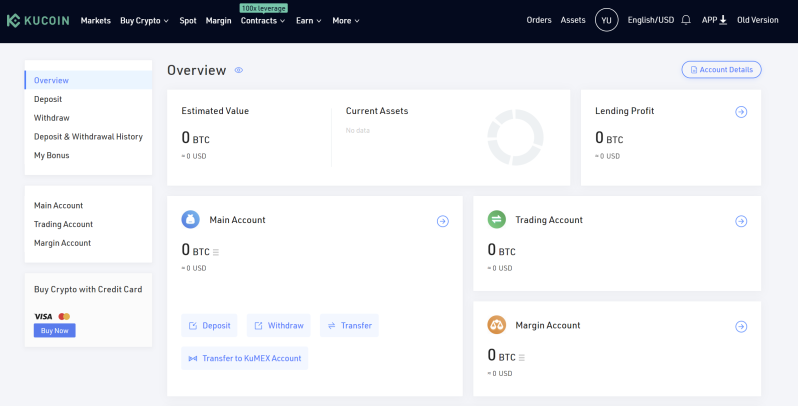Click the orange Margin Account scales icon

point(497,325)
